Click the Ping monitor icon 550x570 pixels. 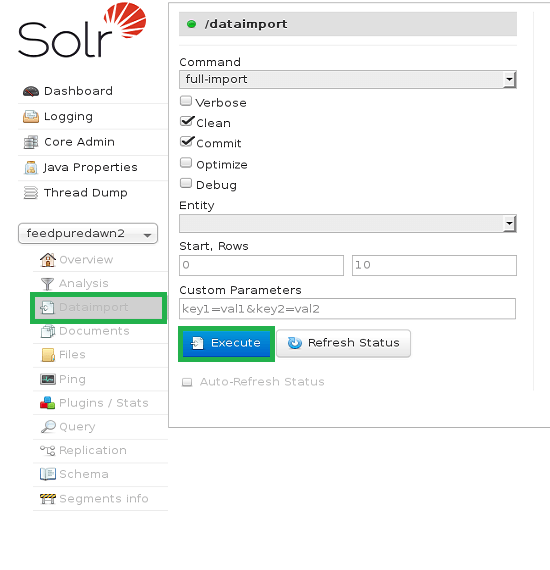pyautogui.click(x=48, y=379)
